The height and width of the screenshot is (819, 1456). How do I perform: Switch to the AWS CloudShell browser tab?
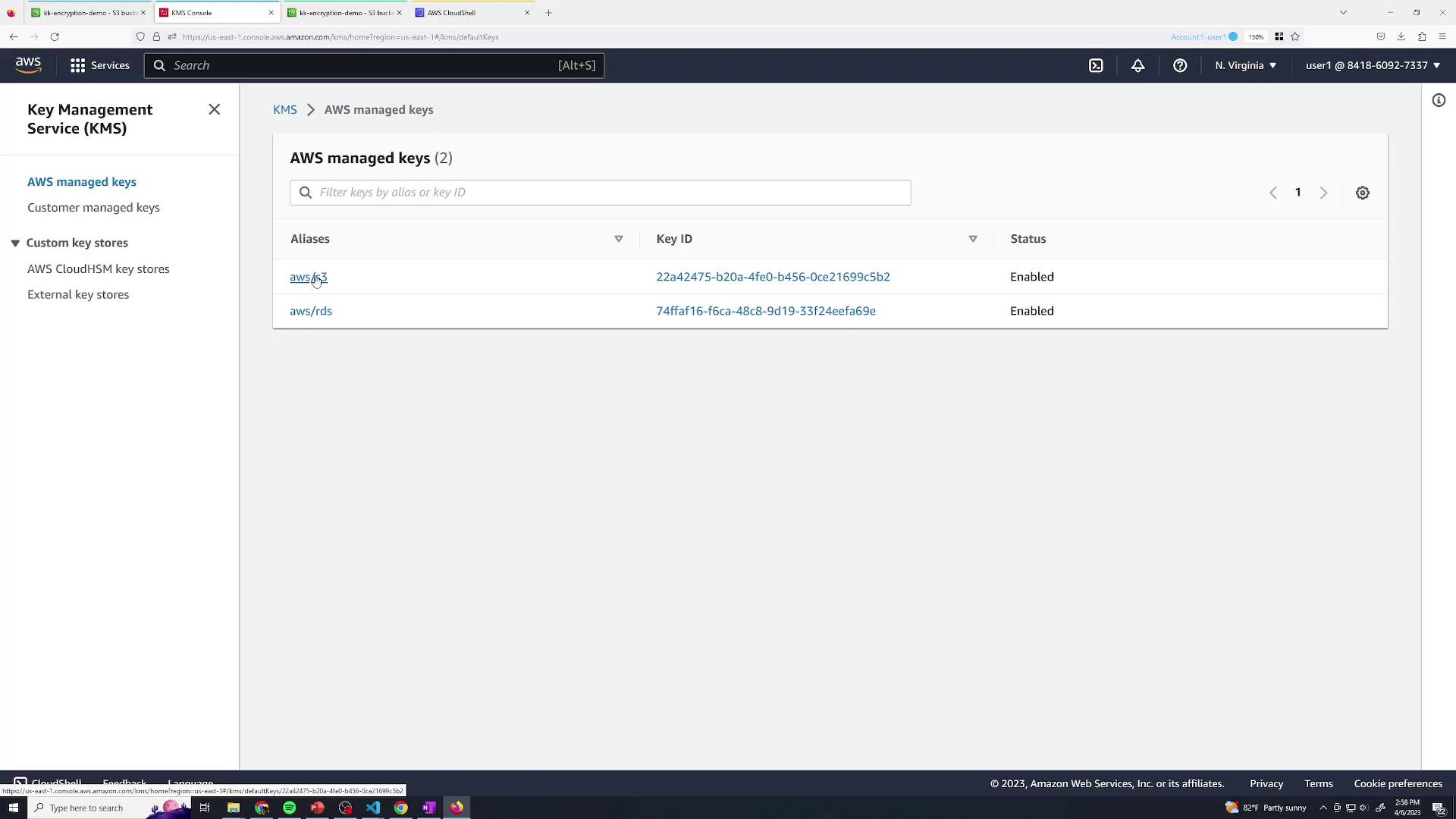coord(470,13)
